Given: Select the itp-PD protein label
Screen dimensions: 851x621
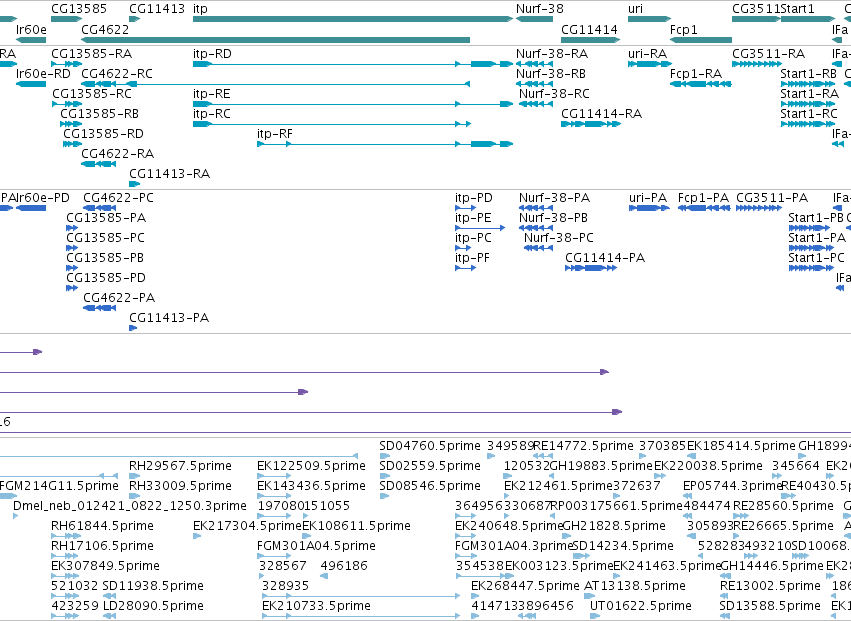Looking at the screenshot, I should tap(474, 198).
